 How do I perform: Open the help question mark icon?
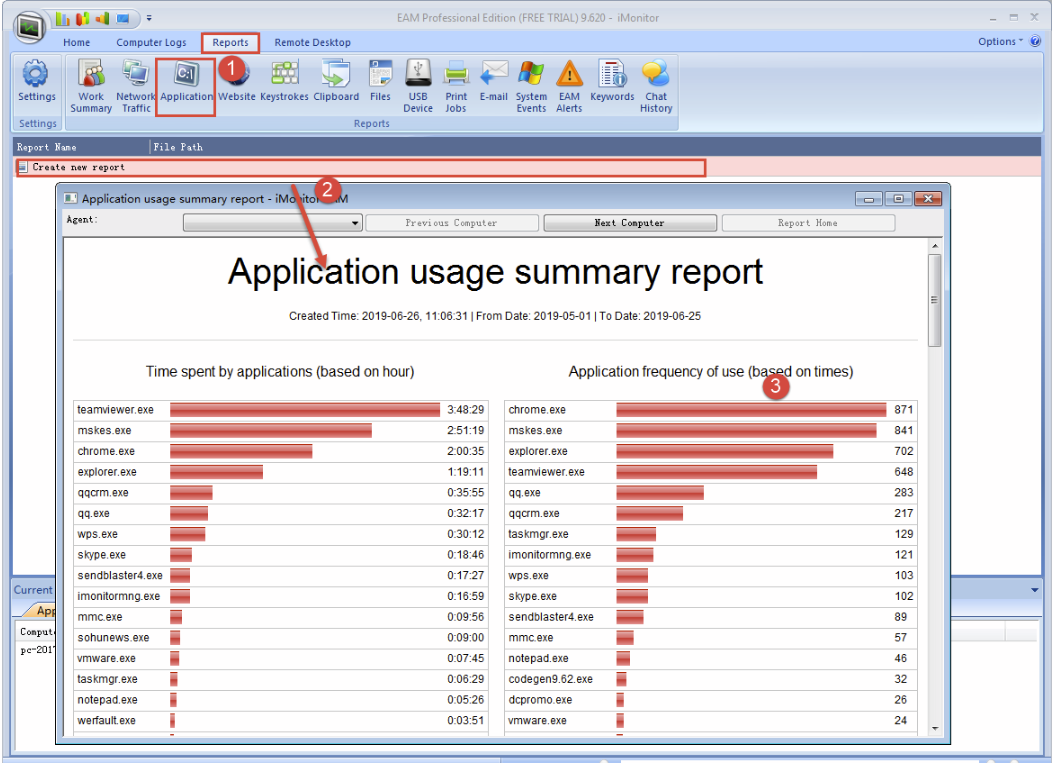click(1036, 41)
